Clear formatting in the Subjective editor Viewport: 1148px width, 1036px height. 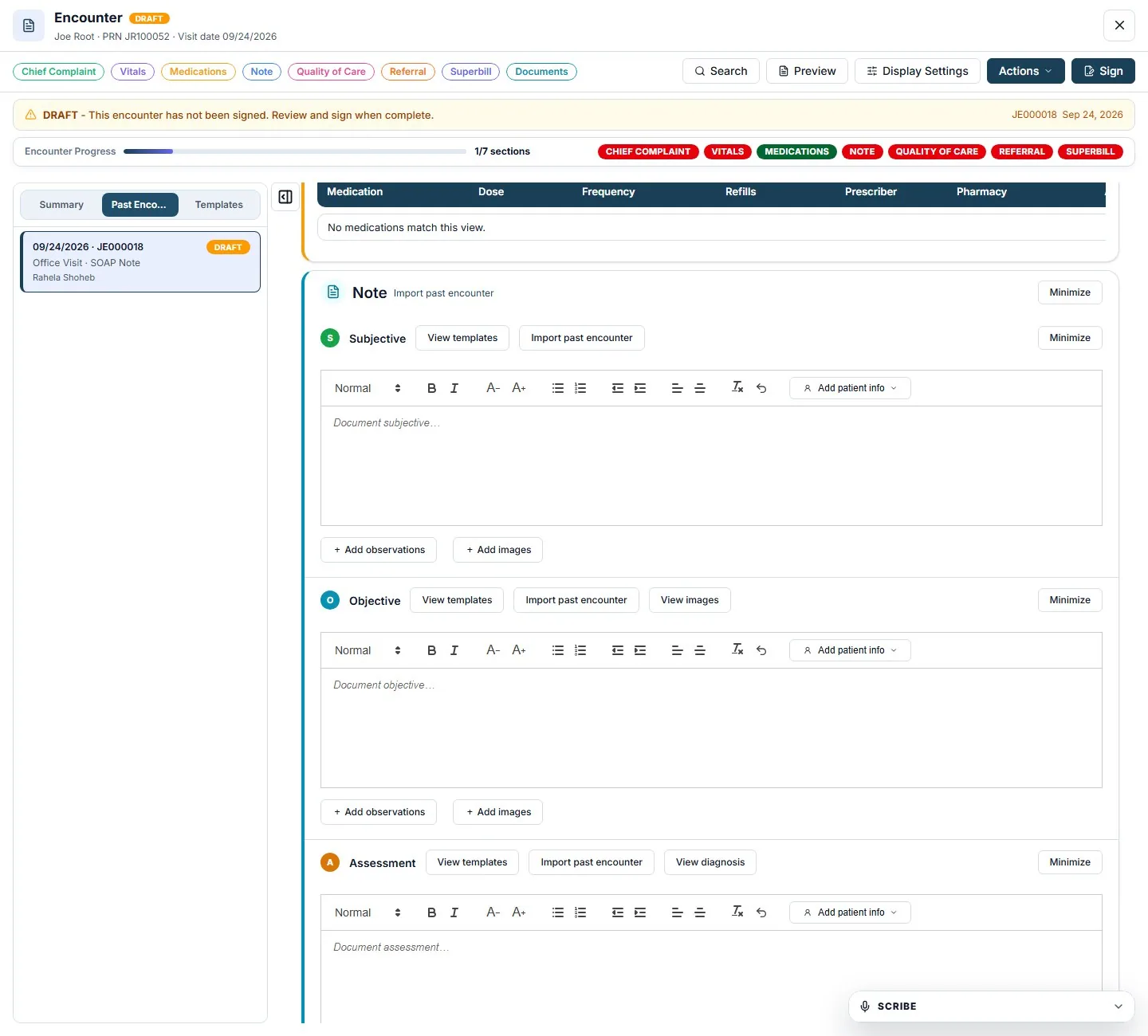[x=737, y=388]
